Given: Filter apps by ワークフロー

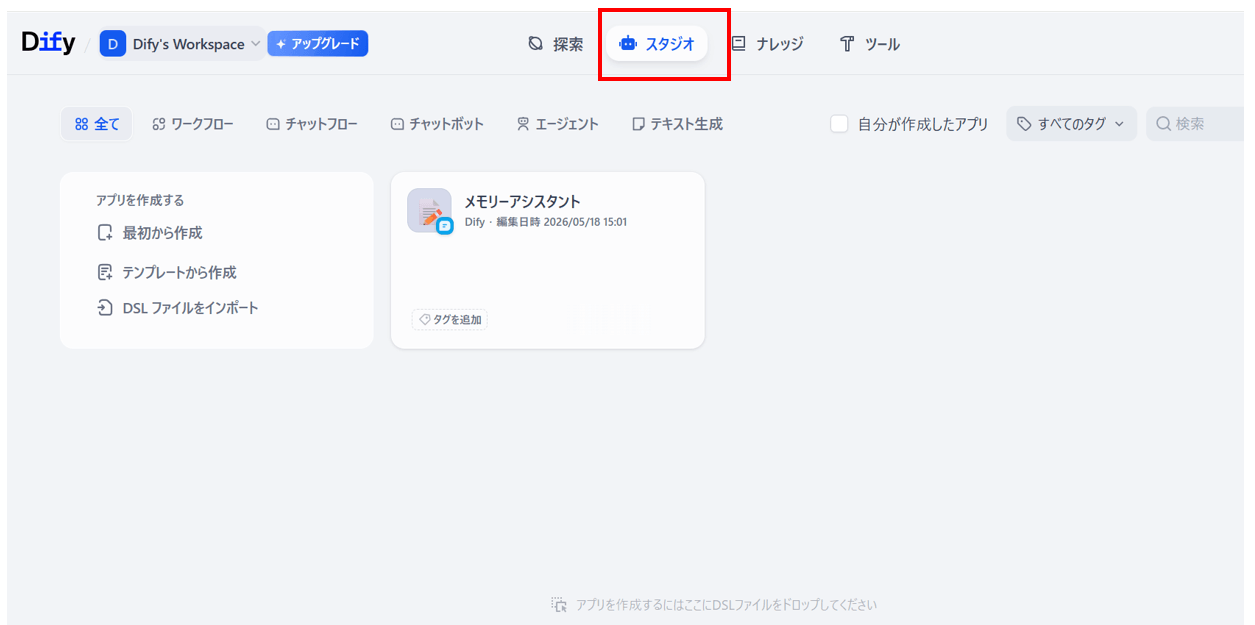Looking at the screenshot, I should coord(193,124).
